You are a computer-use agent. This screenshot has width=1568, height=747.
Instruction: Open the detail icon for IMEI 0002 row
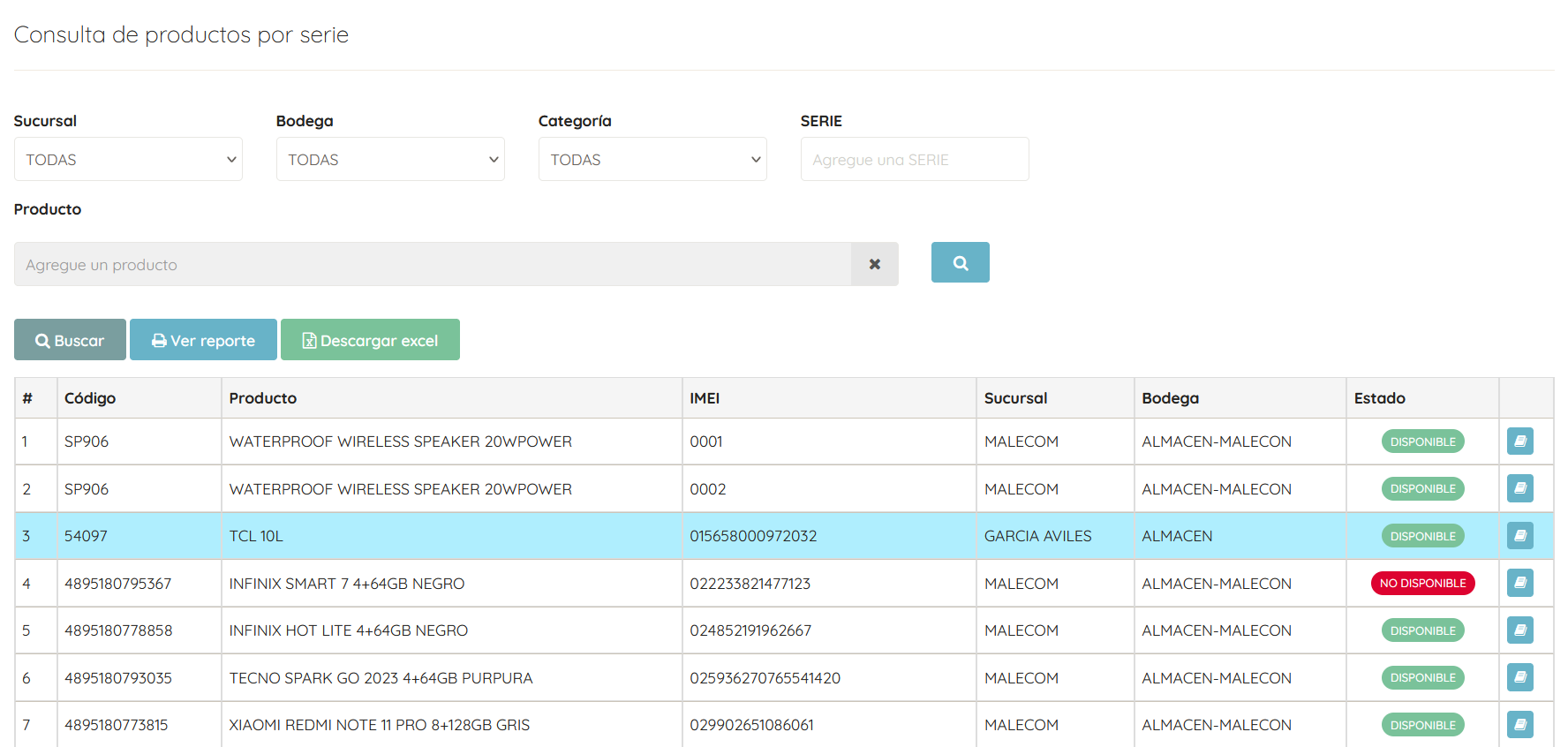point(1519,488)
